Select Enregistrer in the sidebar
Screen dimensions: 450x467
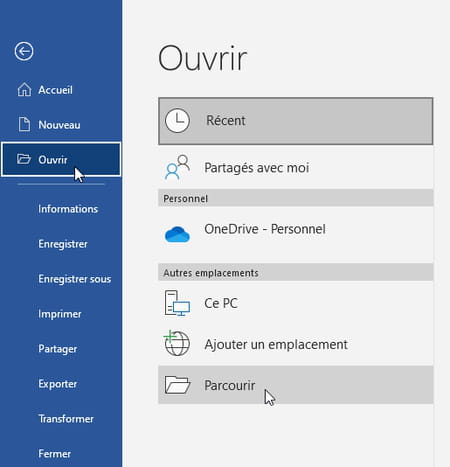tap(63, 244)
